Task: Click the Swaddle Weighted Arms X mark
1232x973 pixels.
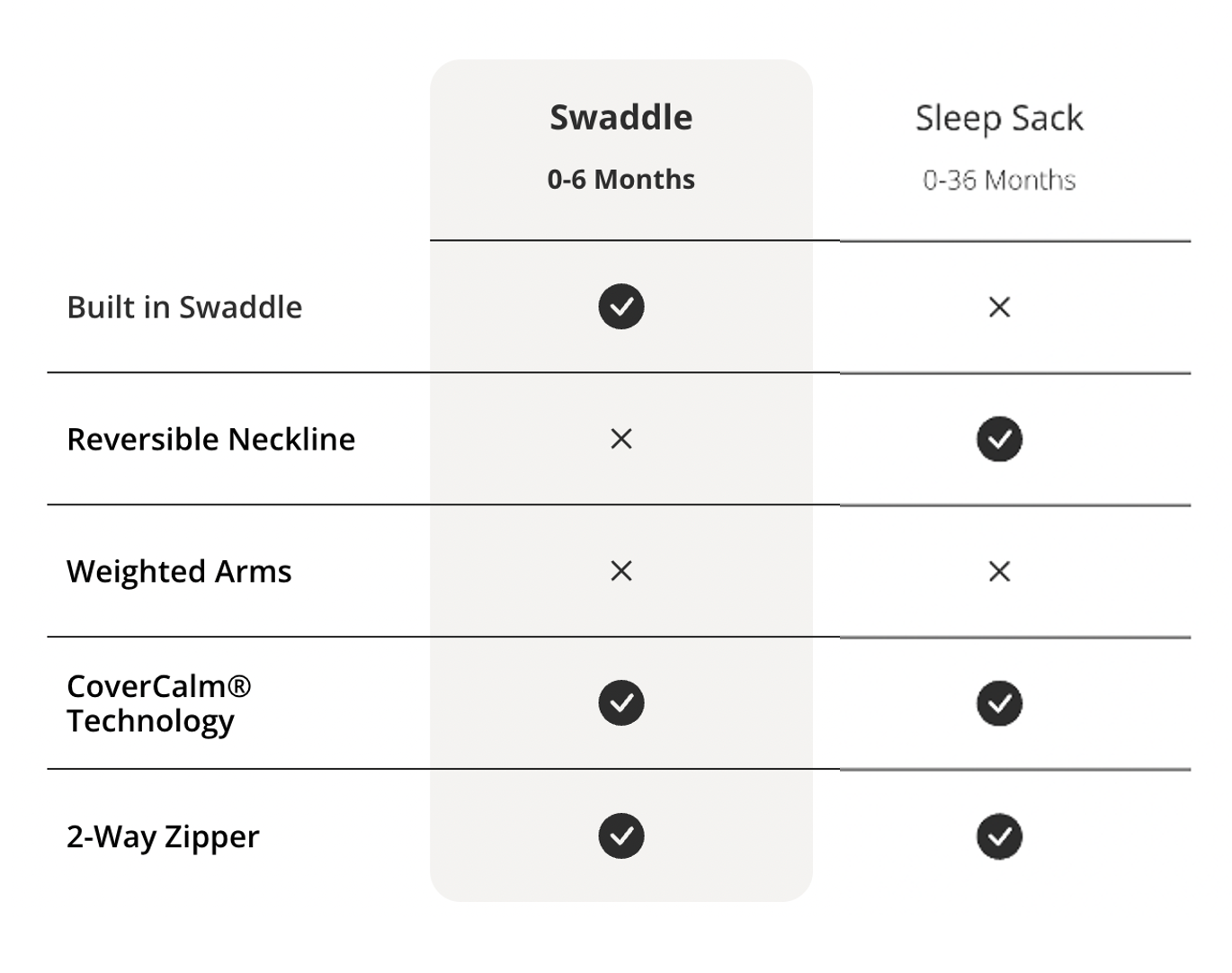Action: click(x=621, y=571)
